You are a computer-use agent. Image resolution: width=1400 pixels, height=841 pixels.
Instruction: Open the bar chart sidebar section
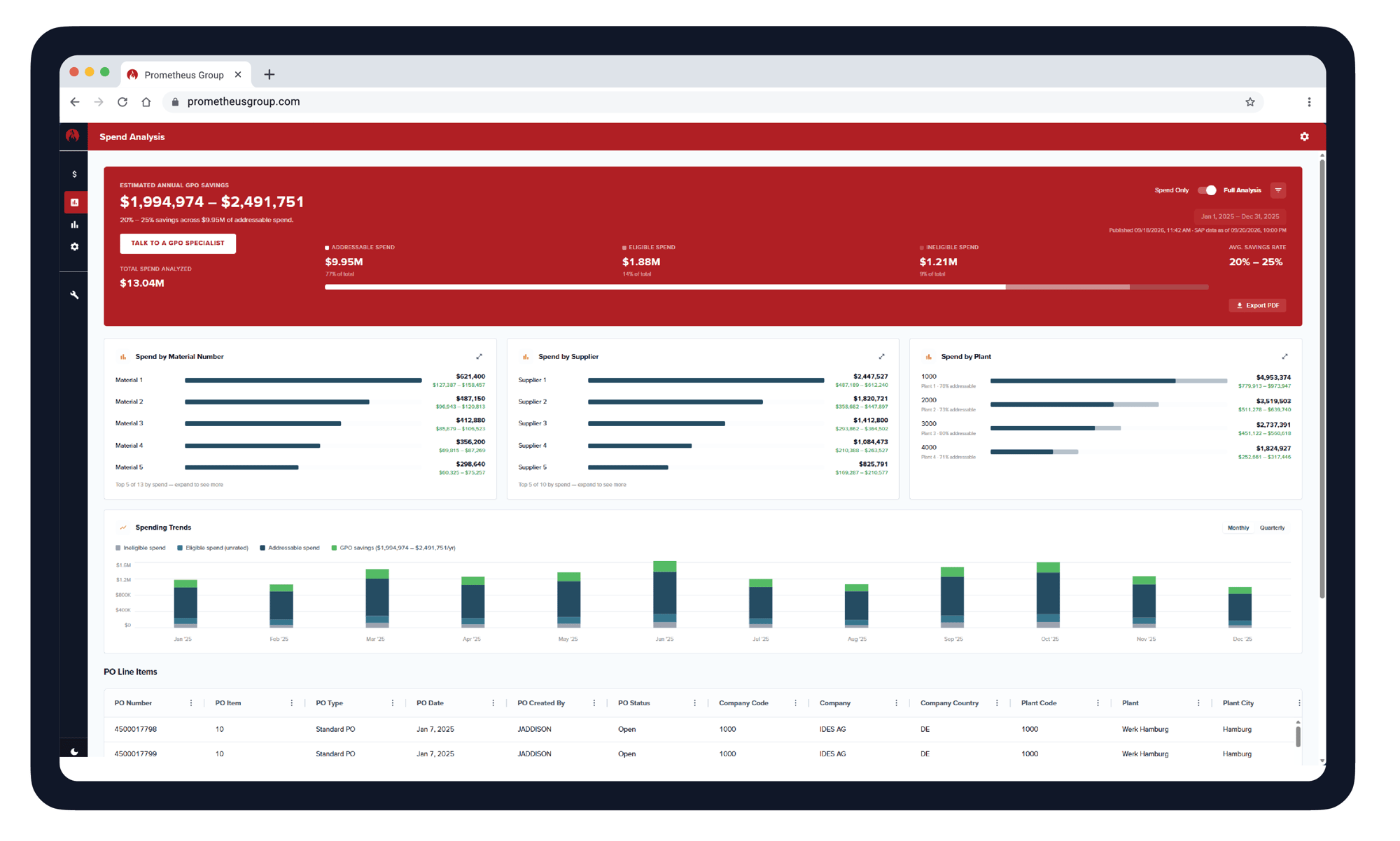(74, 225)
